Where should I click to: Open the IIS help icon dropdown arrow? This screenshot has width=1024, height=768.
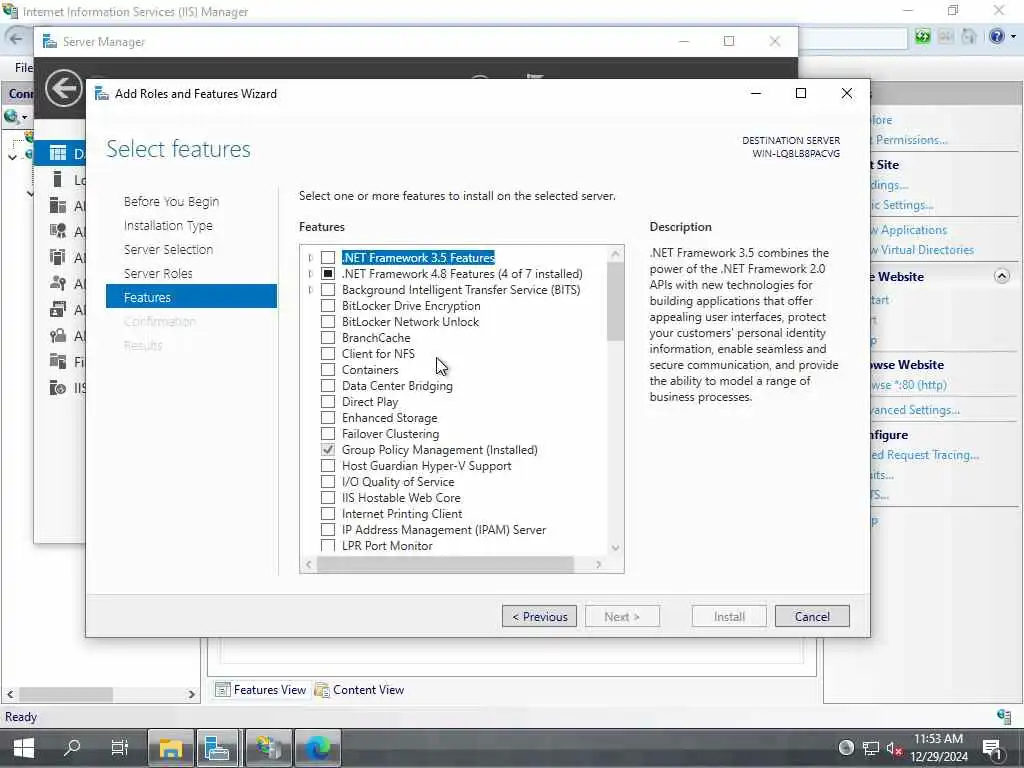[1013, 37]
